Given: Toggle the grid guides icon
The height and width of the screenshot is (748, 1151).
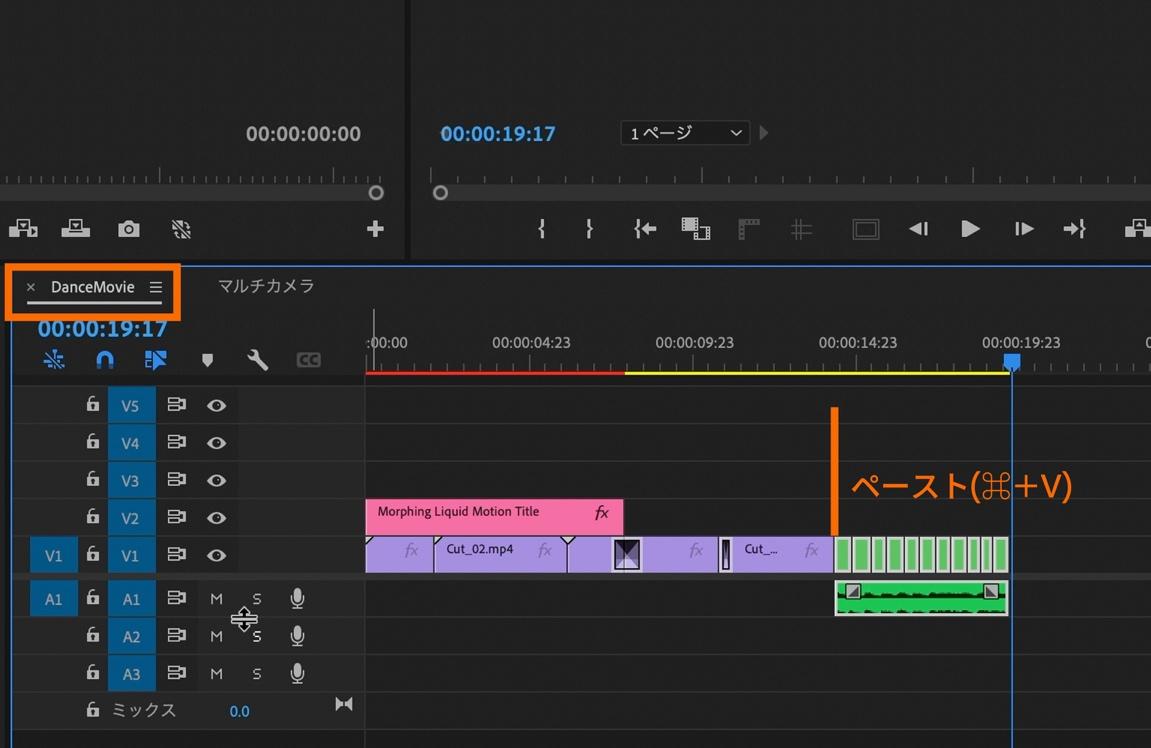Looking at the screenshot, I should tap(801, 230).
